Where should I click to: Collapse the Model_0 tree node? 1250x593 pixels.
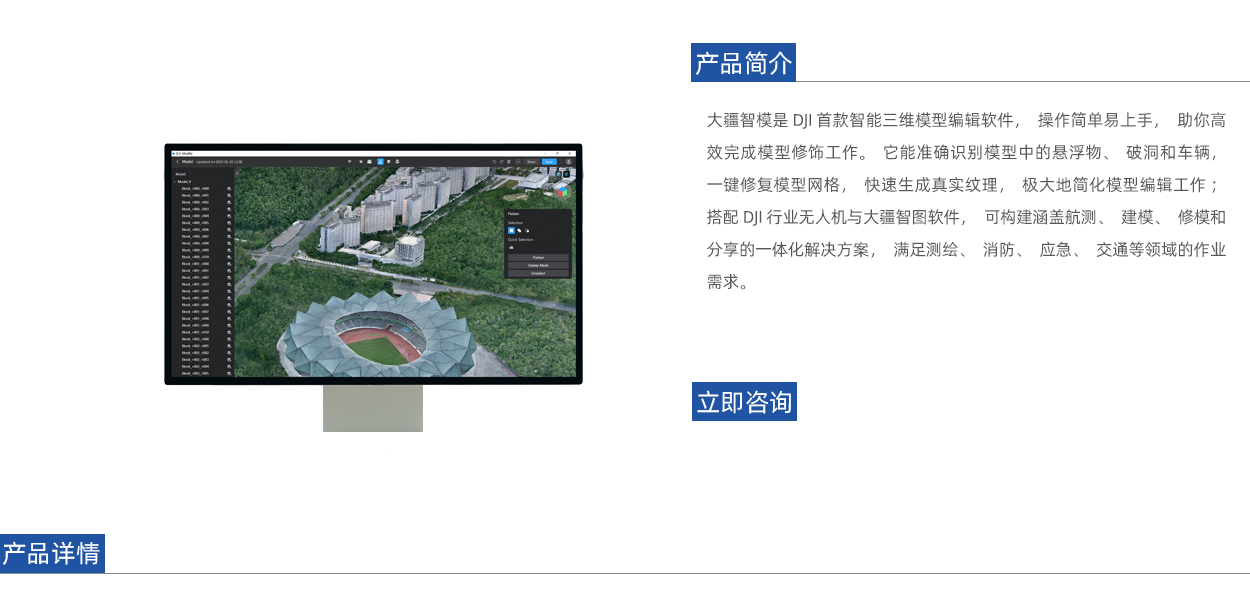point(175,181)
